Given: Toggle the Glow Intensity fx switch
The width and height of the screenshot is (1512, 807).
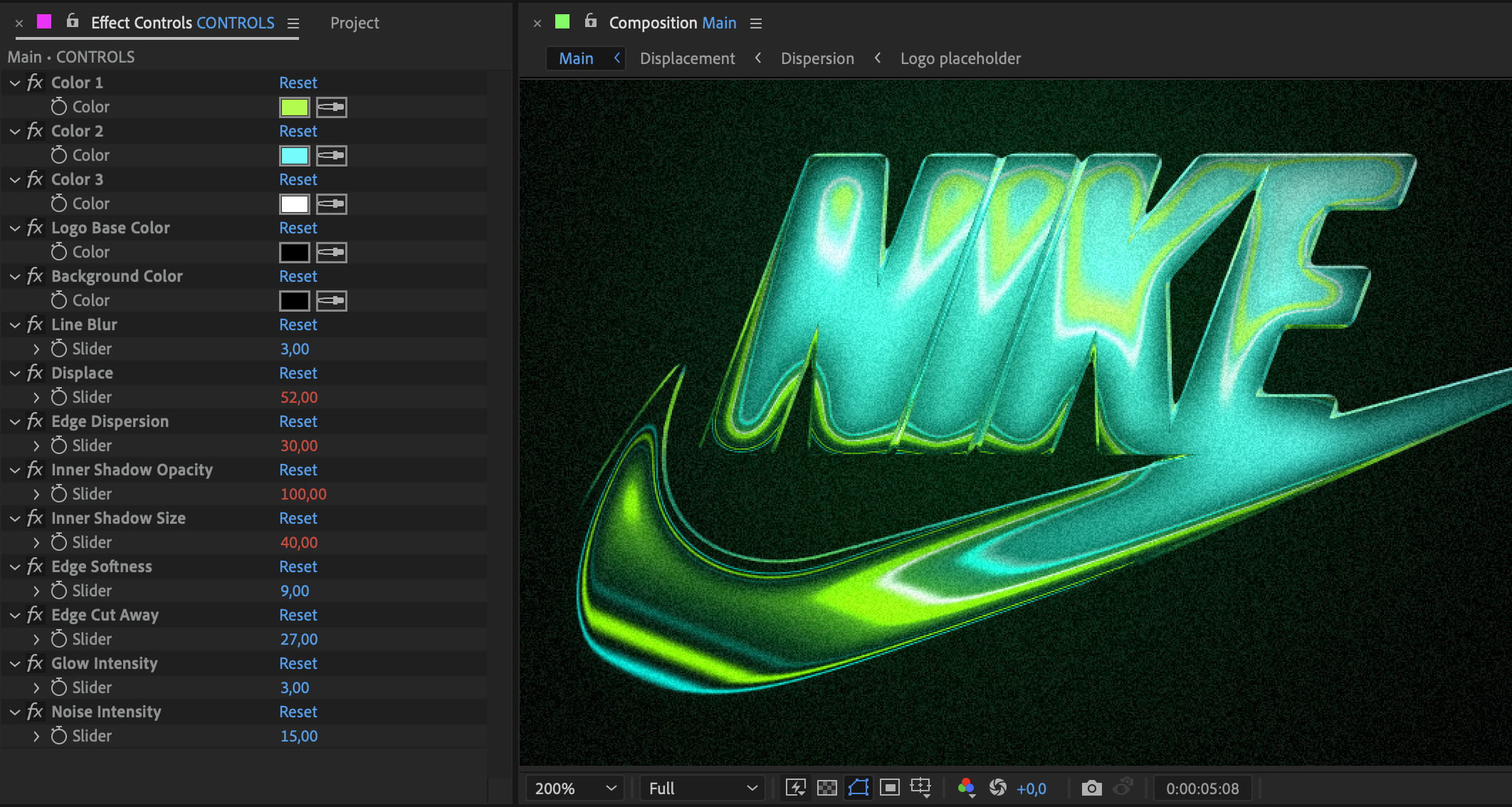Looking at the screenshot, I should click(35, 663).
